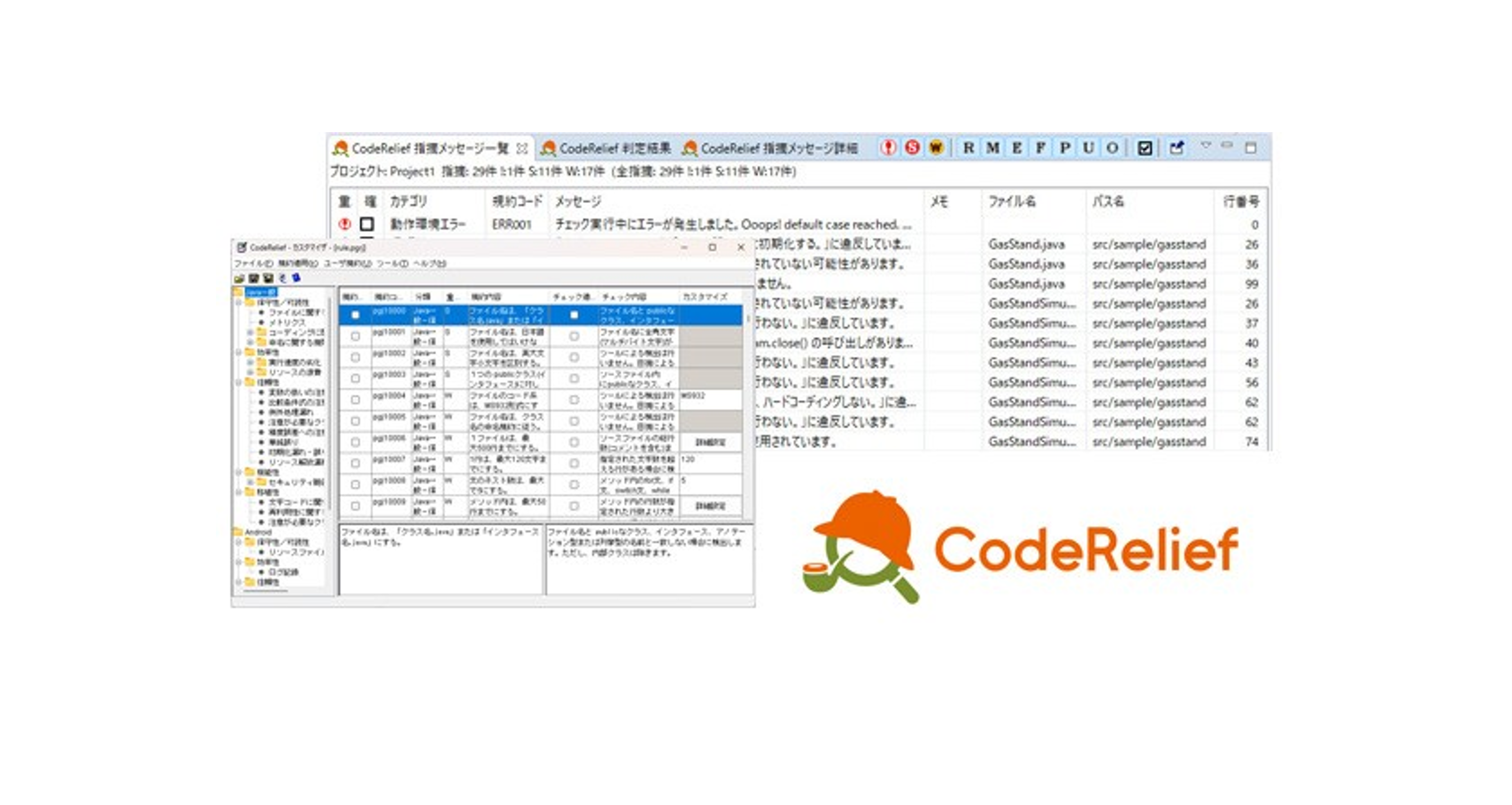Check the confirmation box in ERR001 row
This screenshot has height=805, width=1512.
(x=367, y=224)
